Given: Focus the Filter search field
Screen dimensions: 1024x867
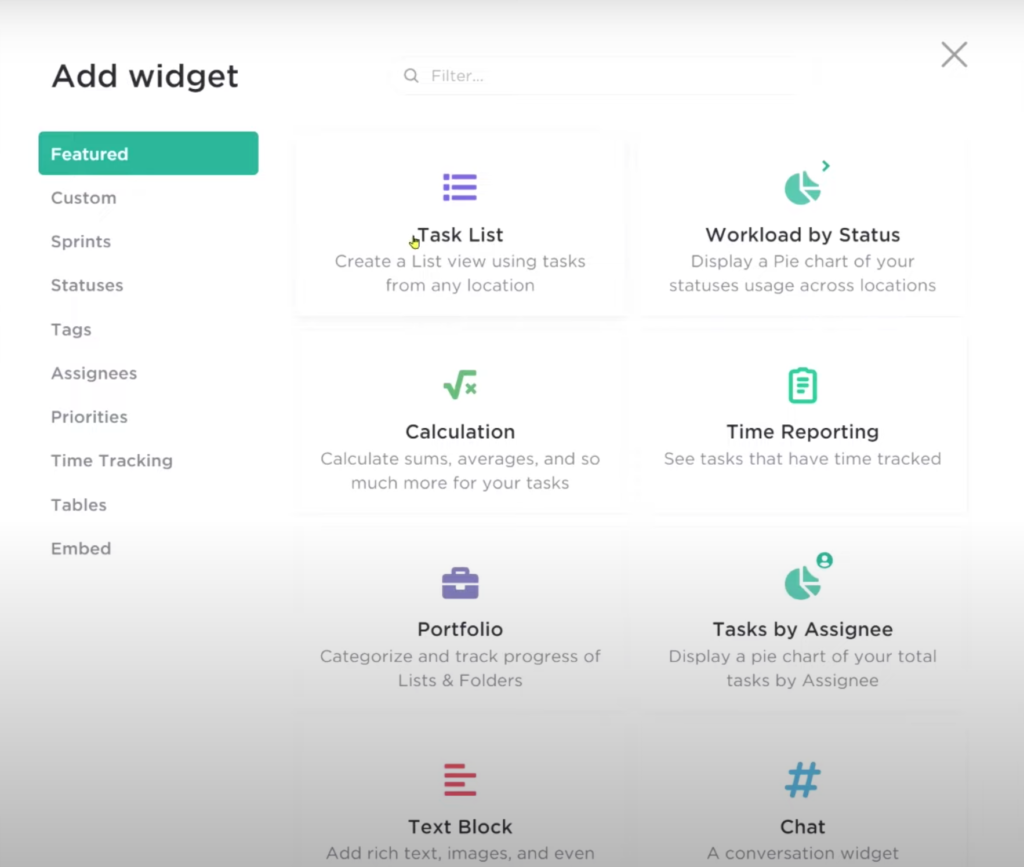Looking at the screenshot, I should coord(603,76).
